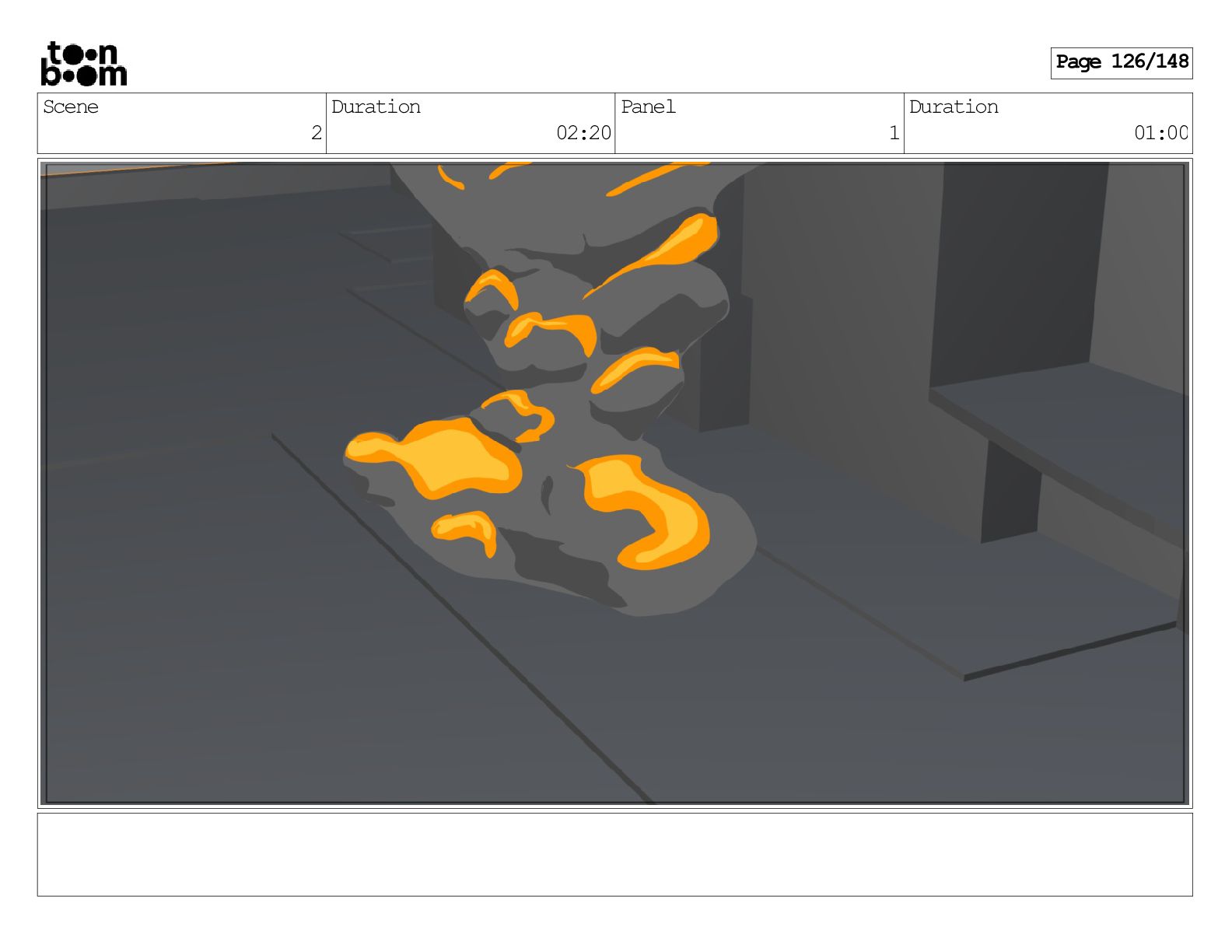Screen dimensions: 1232x952
Task: Click the Page 126/148 label
Action: click(x=1122, y=62)
